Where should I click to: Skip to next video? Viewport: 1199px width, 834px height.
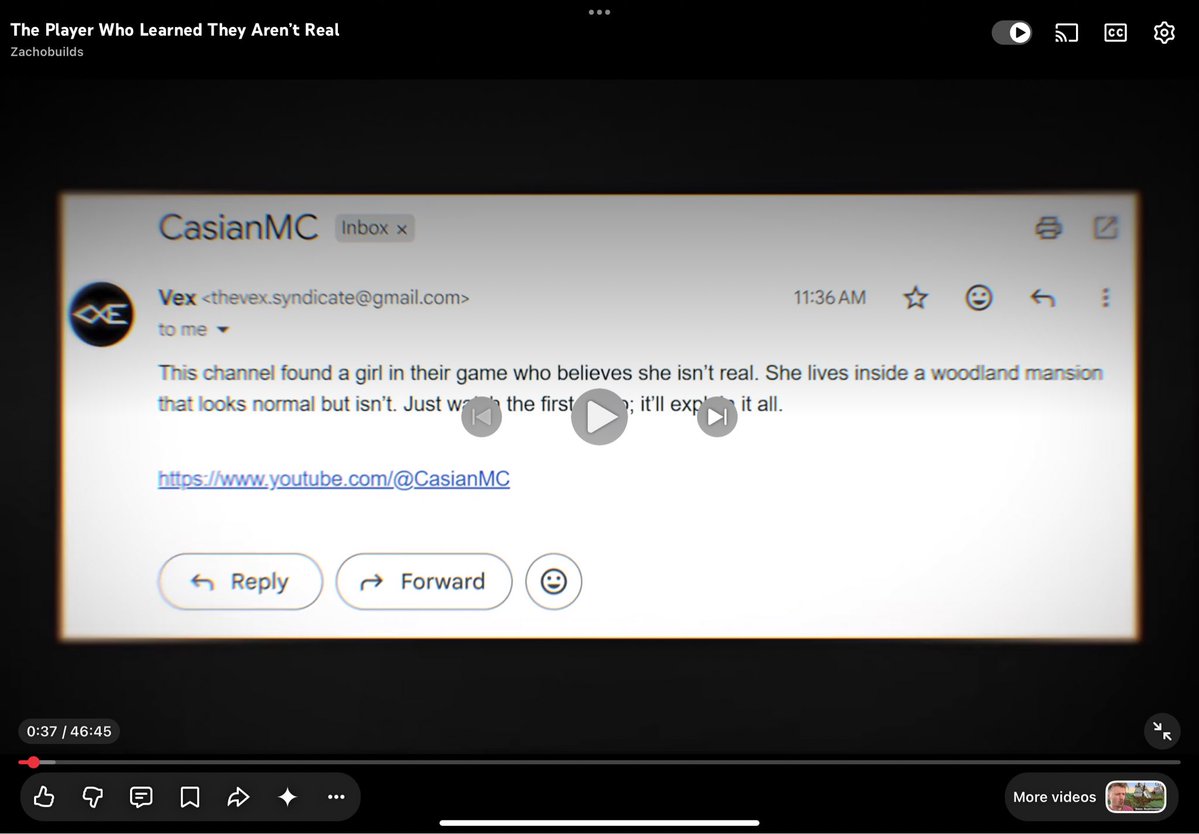(717, 417)
